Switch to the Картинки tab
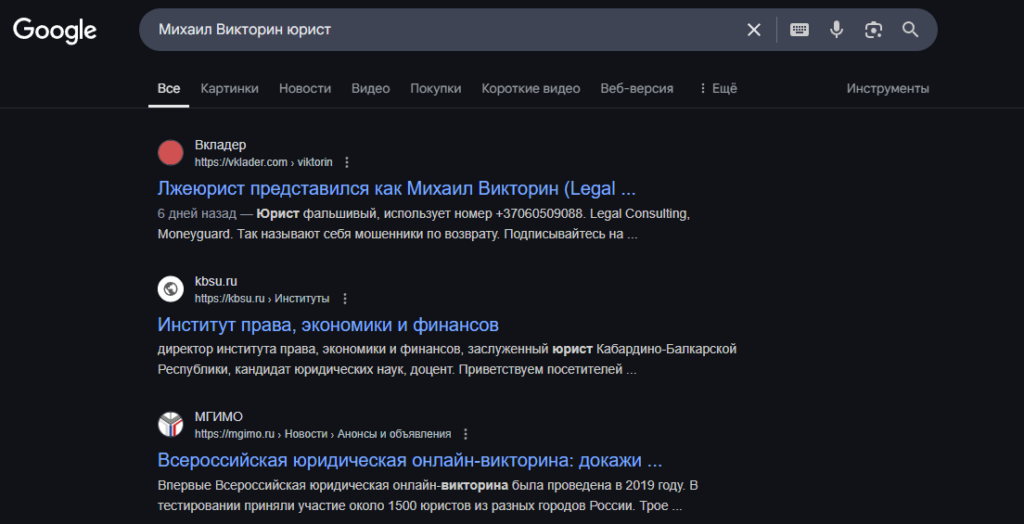The height and width of the screenshot is (524, 1024). [x=229, y=88]
